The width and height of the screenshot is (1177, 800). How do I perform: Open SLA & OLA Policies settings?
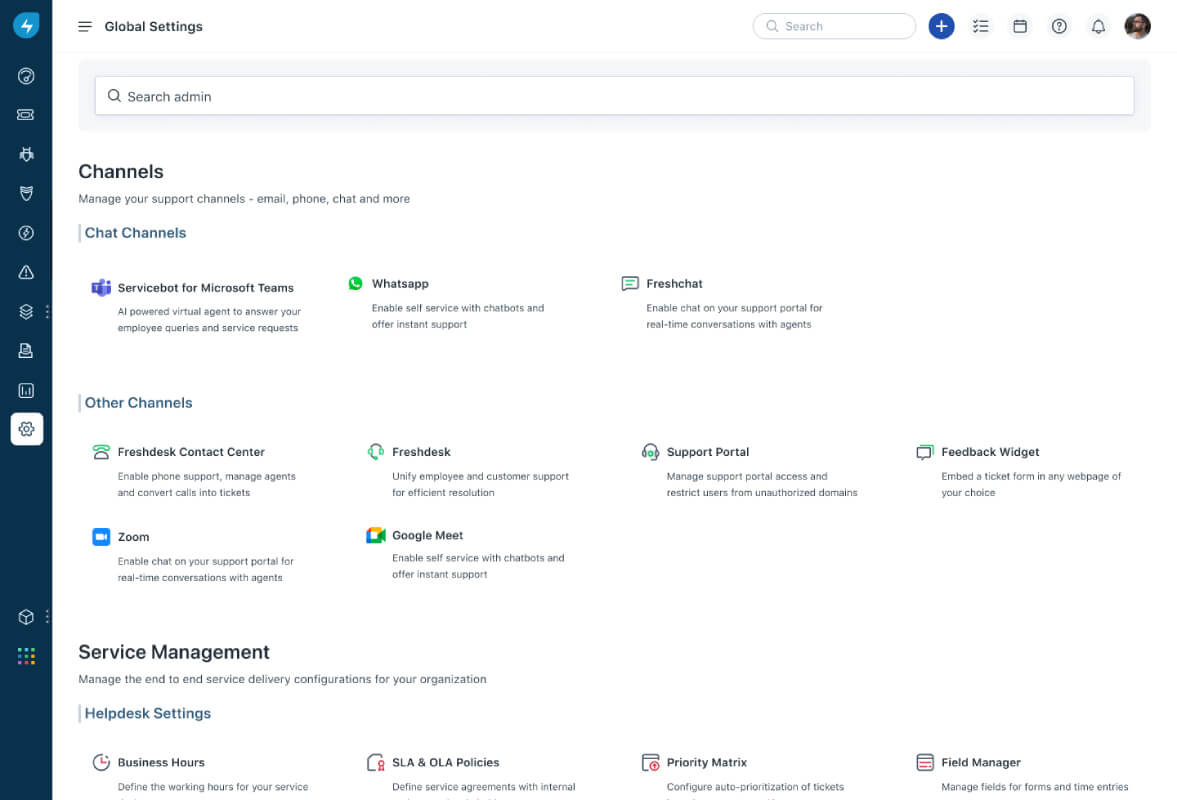(445, 762)
